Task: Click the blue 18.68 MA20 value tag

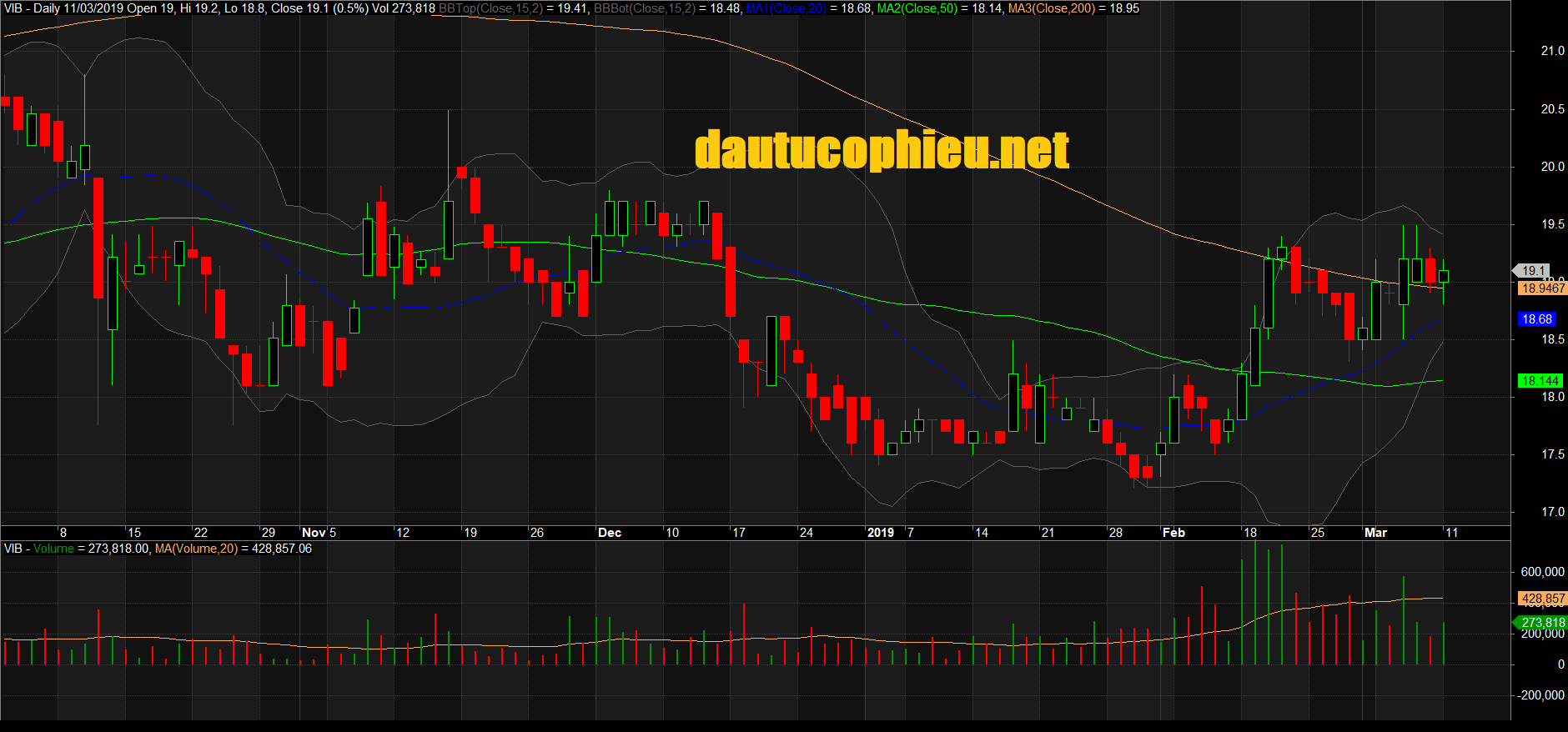Action: [1537, 319]
